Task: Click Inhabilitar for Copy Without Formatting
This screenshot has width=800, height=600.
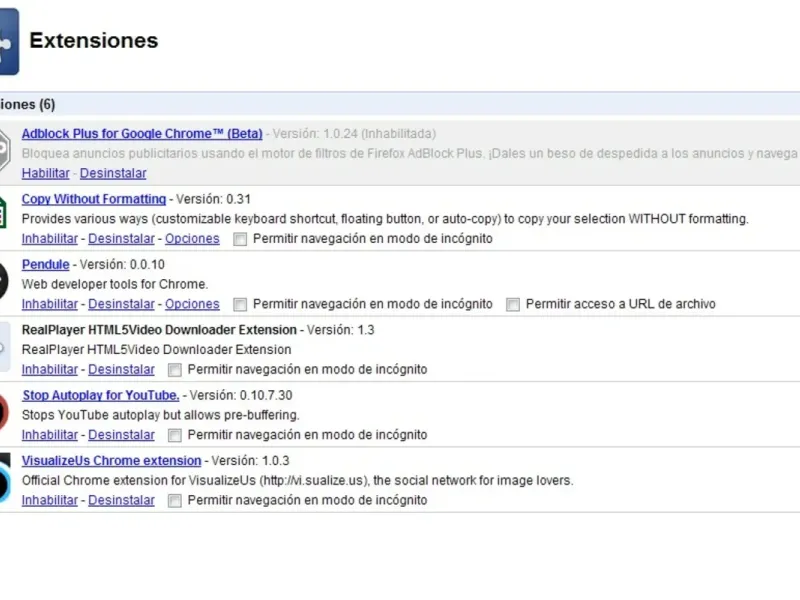Action: pyautogui.click(x=49, y=239)
